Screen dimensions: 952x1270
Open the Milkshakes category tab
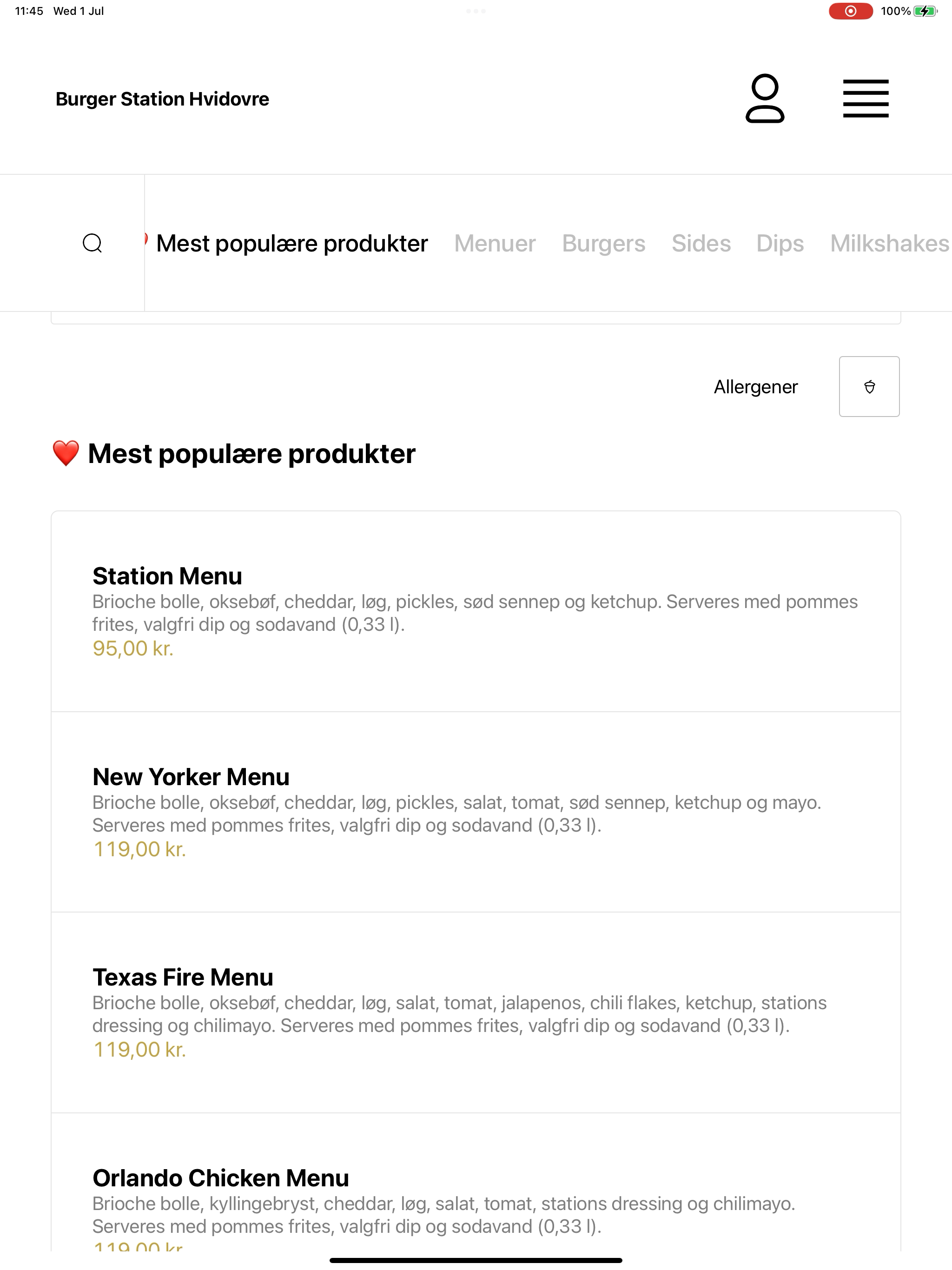tap(890, 244)
